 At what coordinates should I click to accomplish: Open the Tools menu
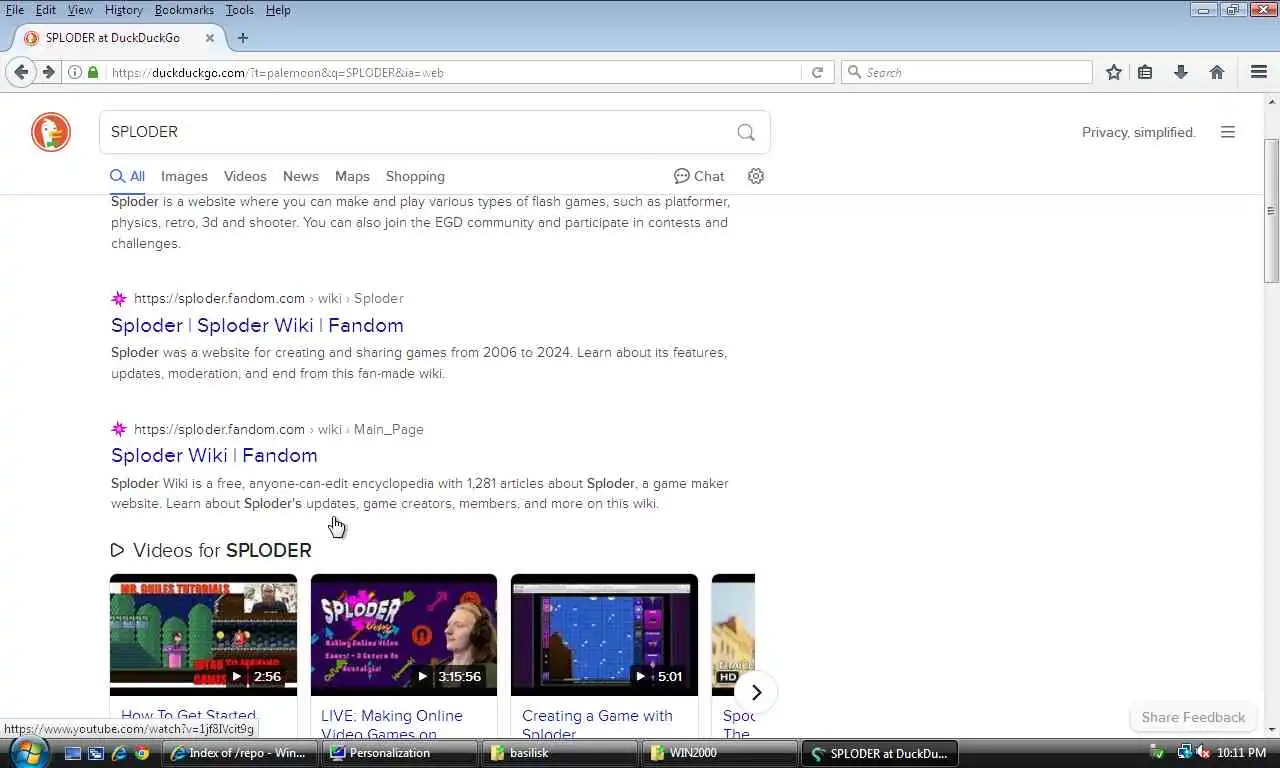(x=239, y=10)
